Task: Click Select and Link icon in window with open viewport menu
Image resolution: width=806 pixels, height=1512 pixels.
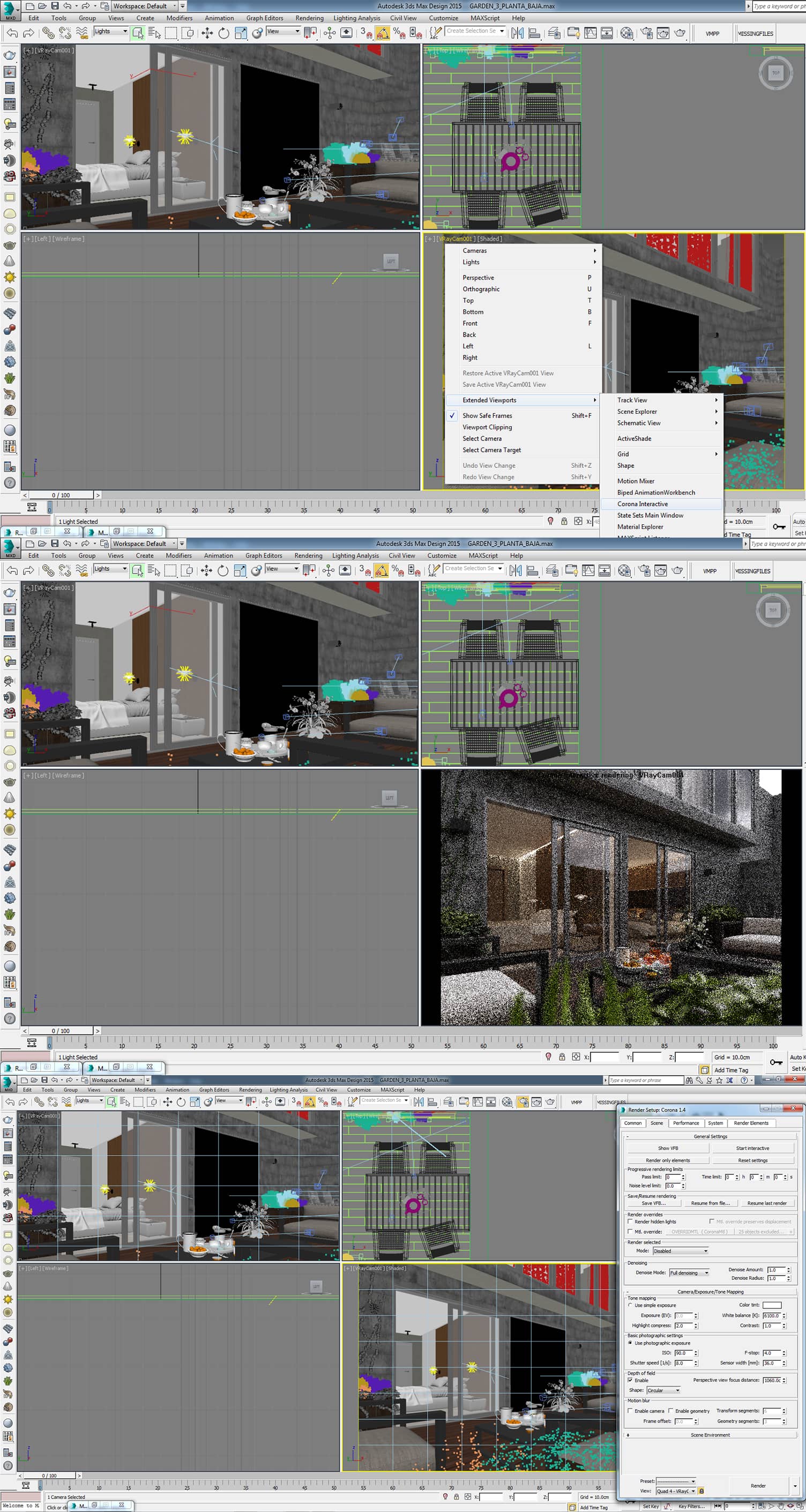Action: (x=48, y=33)
